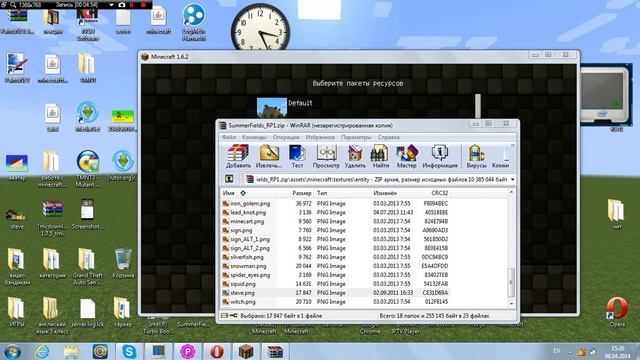Switch to Minecraft via its taskbar icon

pyautogui.click(x=246, y=351)
